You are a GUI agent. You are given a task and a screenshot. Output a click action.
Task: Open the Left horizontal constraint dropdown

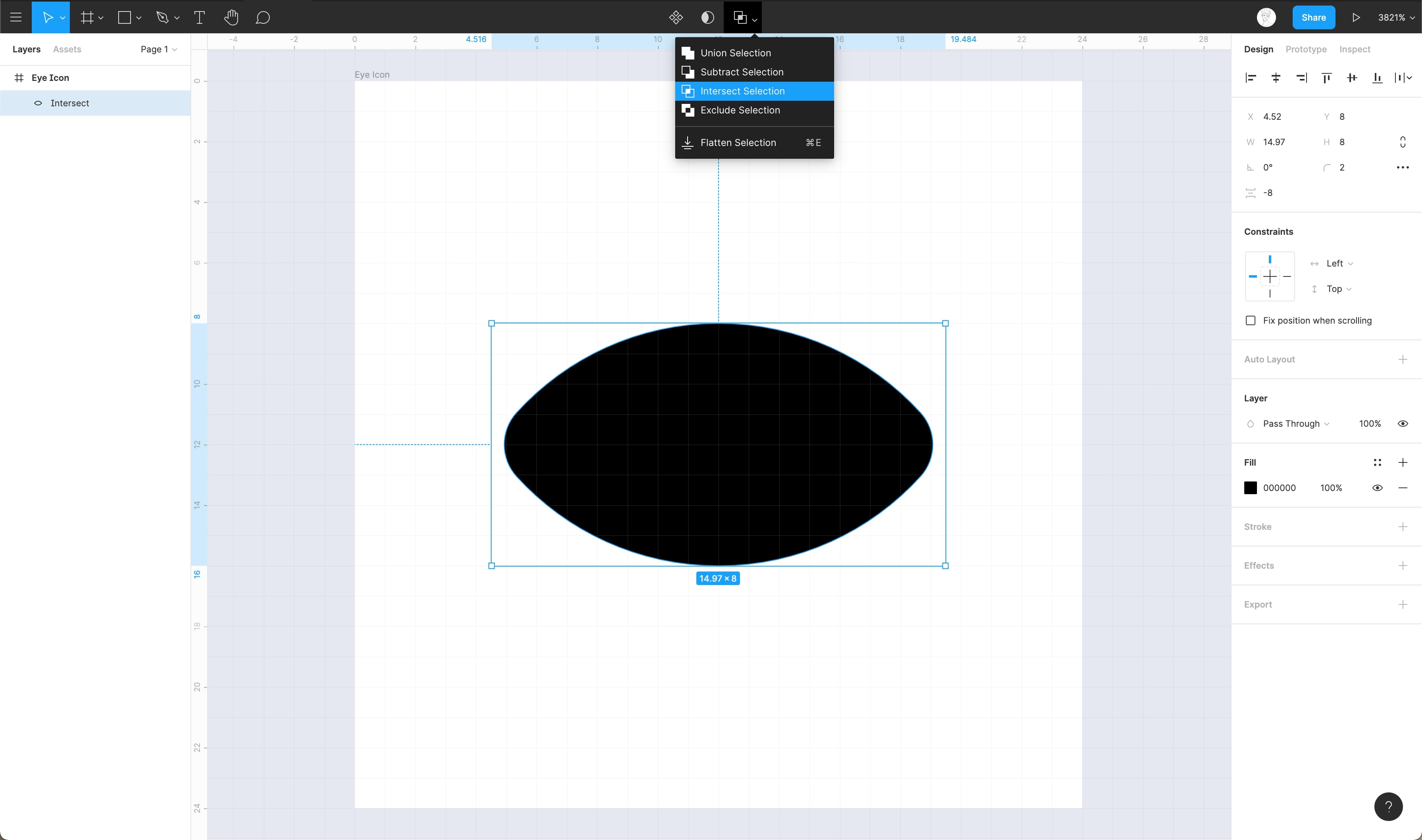pos(1339,263)
